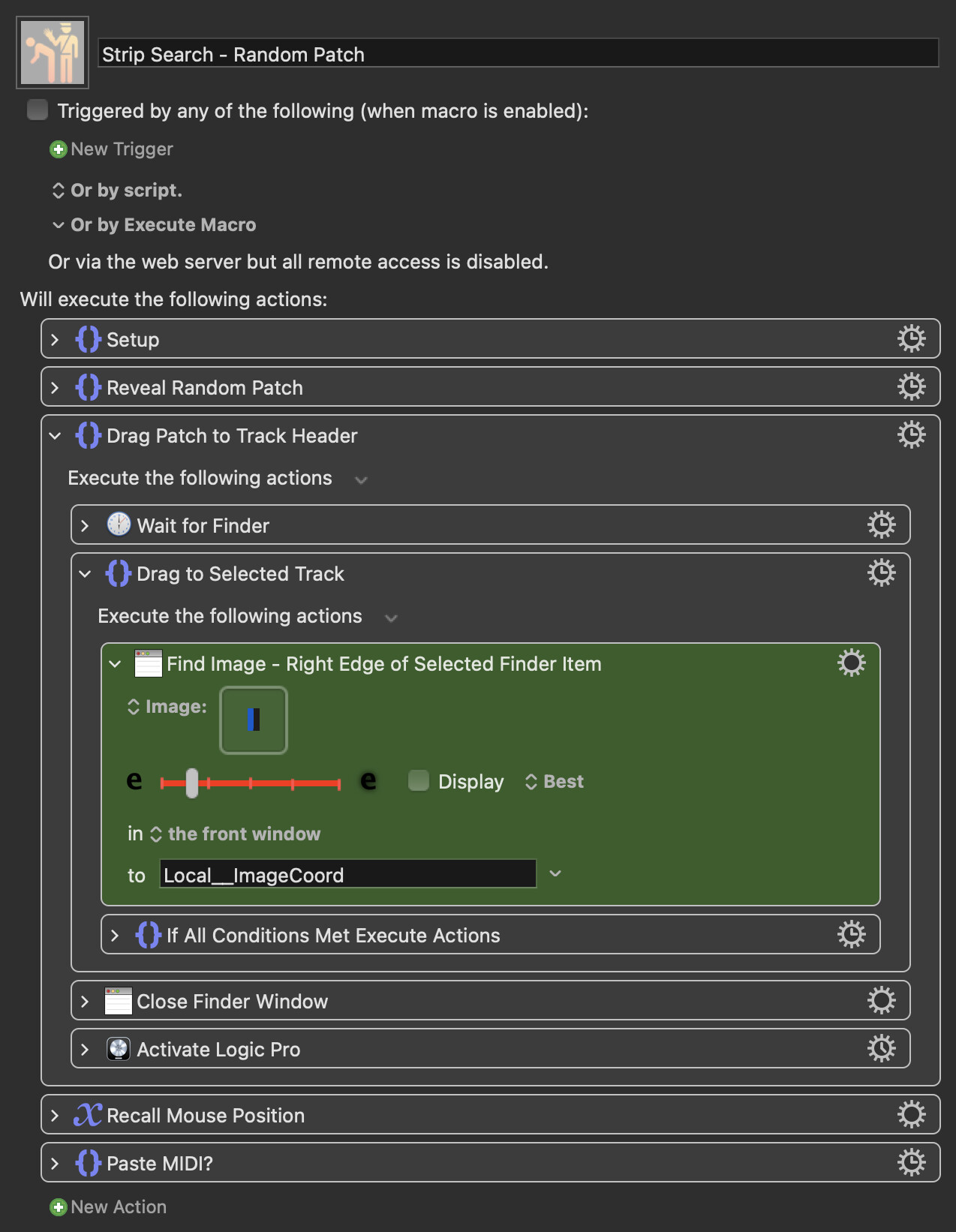Click the macro icon with the officer image
This screenshot has height=1232, width=956.
(53, 53)
